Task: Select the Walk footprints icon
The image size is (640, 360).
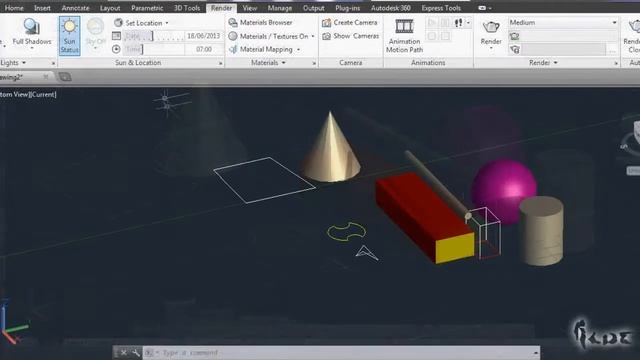Action: (458, 23)
